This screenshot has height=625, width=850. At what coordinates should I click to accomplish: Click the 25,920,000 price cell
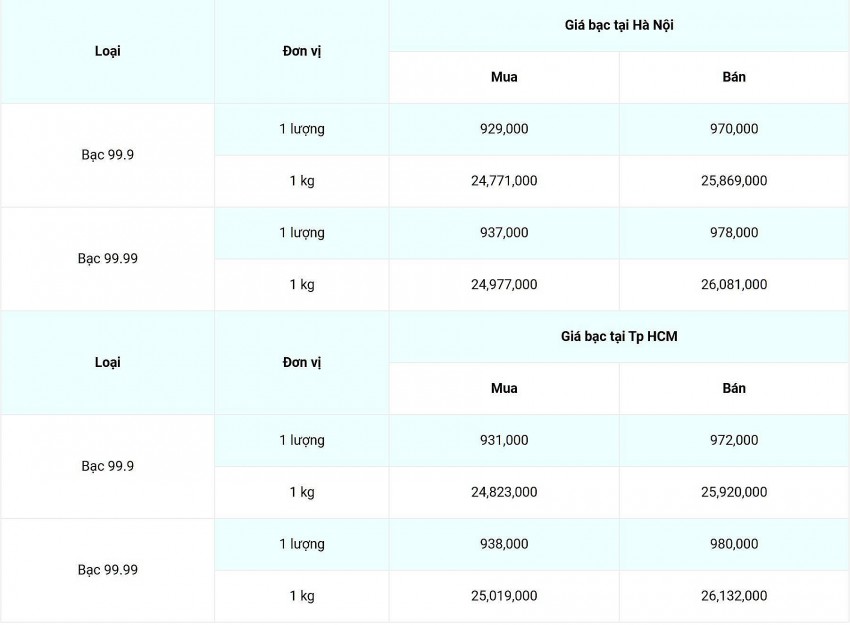click(x=734, y=492)
